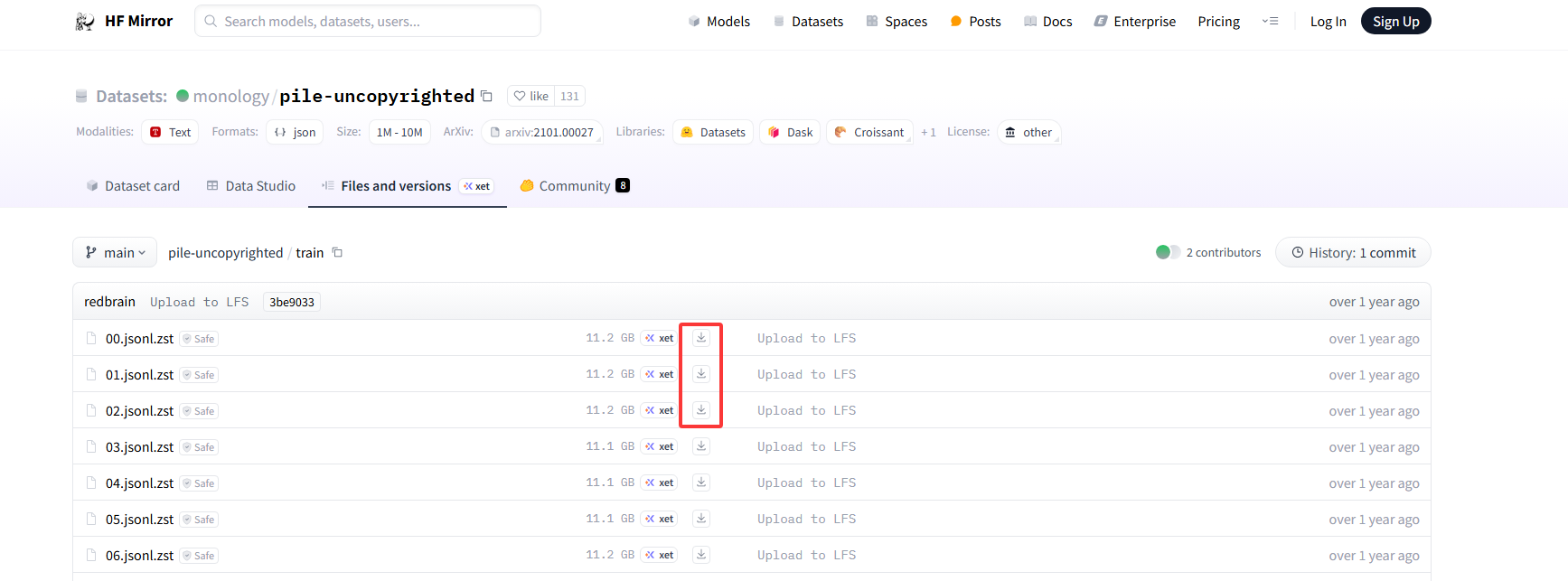Focus the search models input
This screenshot has height=581, width=1568.
pos(368,21)
